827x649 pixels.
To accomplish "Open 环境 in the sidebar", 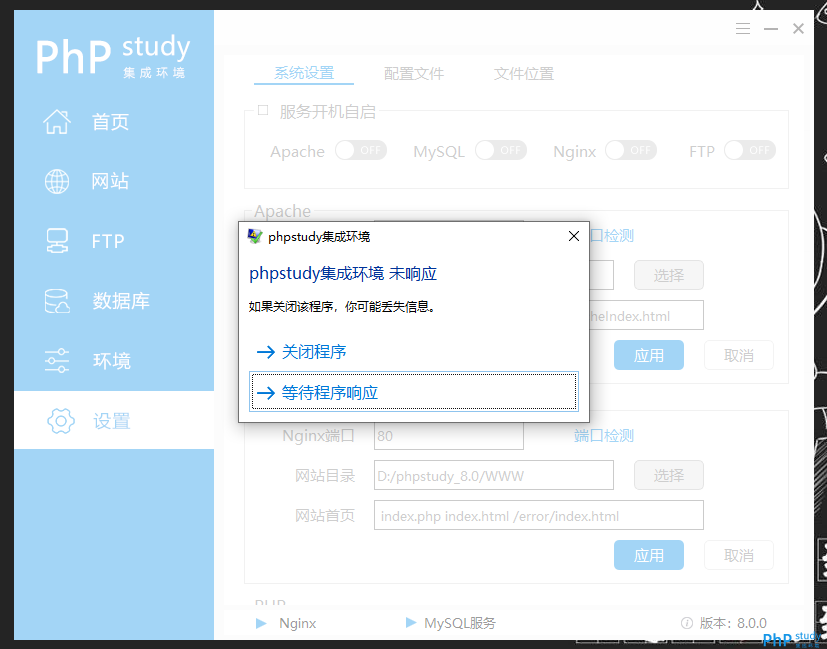I will coord(114,361).
